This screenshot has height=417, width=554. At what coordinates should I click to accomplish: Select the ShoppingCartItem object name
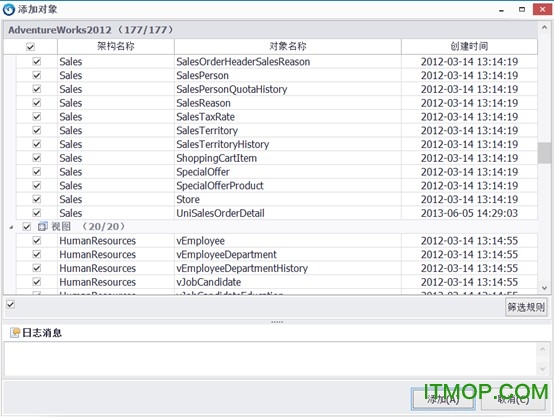pos(217,158)
